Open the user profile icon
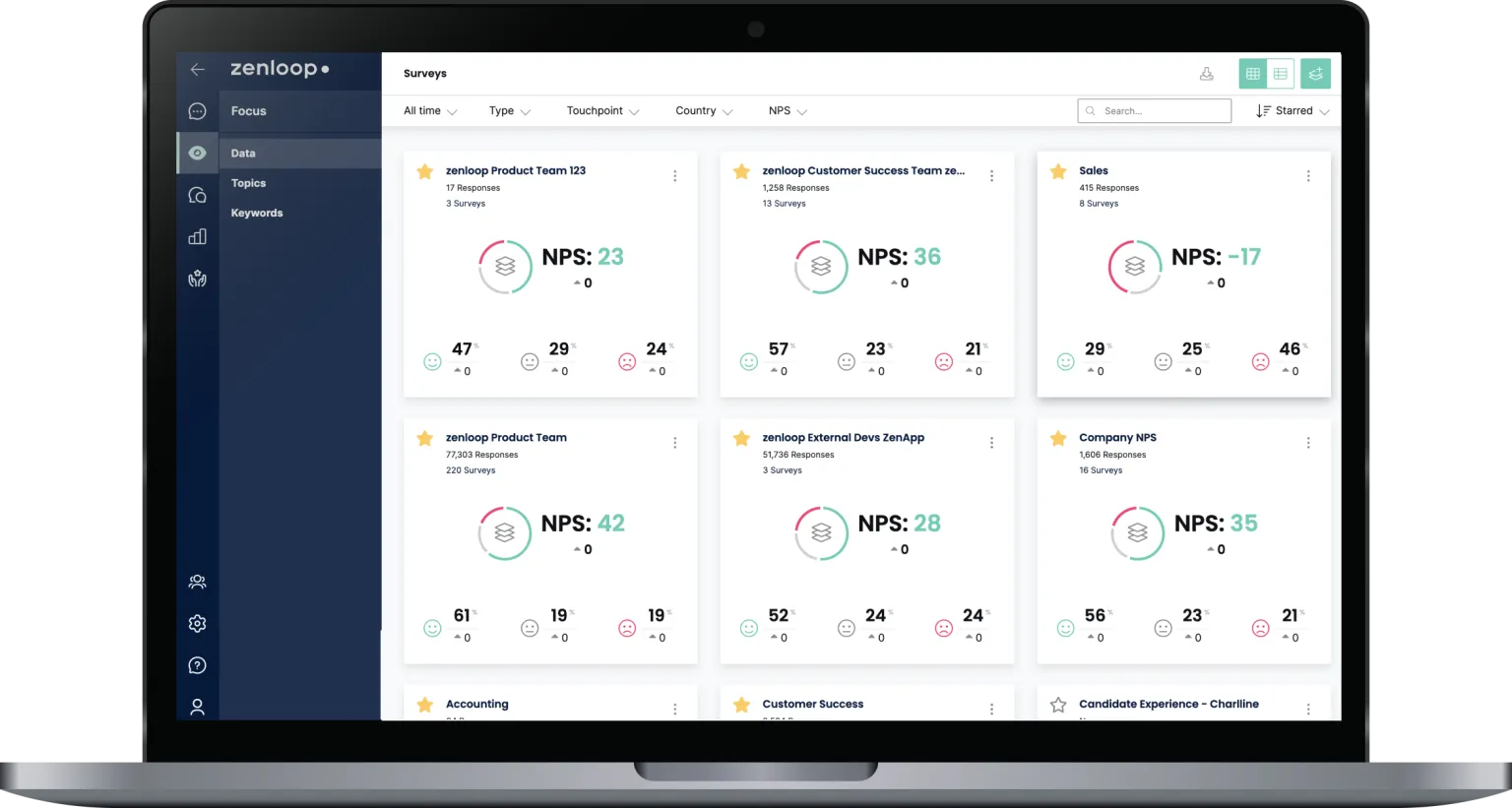The width and height of the screenshot is (1512, 808). (197, 707)
